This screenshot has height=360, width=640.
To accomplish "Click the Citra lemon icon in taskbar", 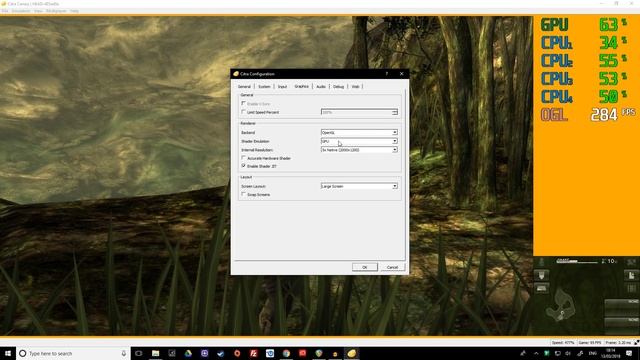I will point(351,353).
